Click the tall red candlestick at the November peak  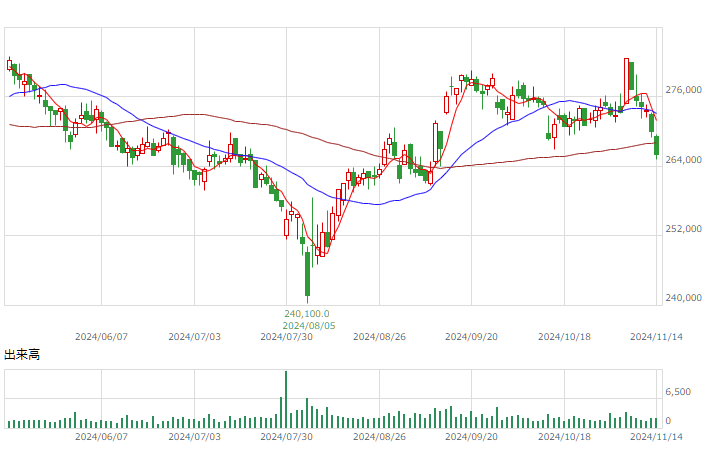pyautogui.click(x=626, y=81)
